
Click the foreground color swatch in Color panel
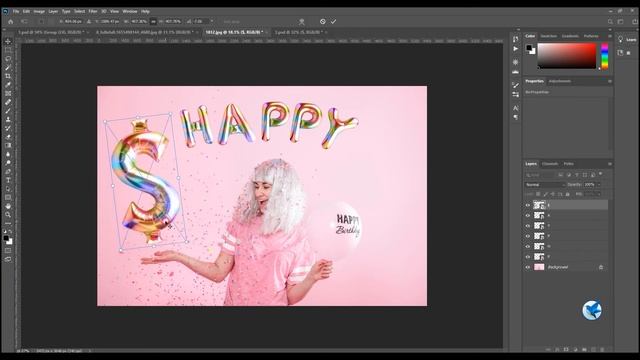pos(529,48)
